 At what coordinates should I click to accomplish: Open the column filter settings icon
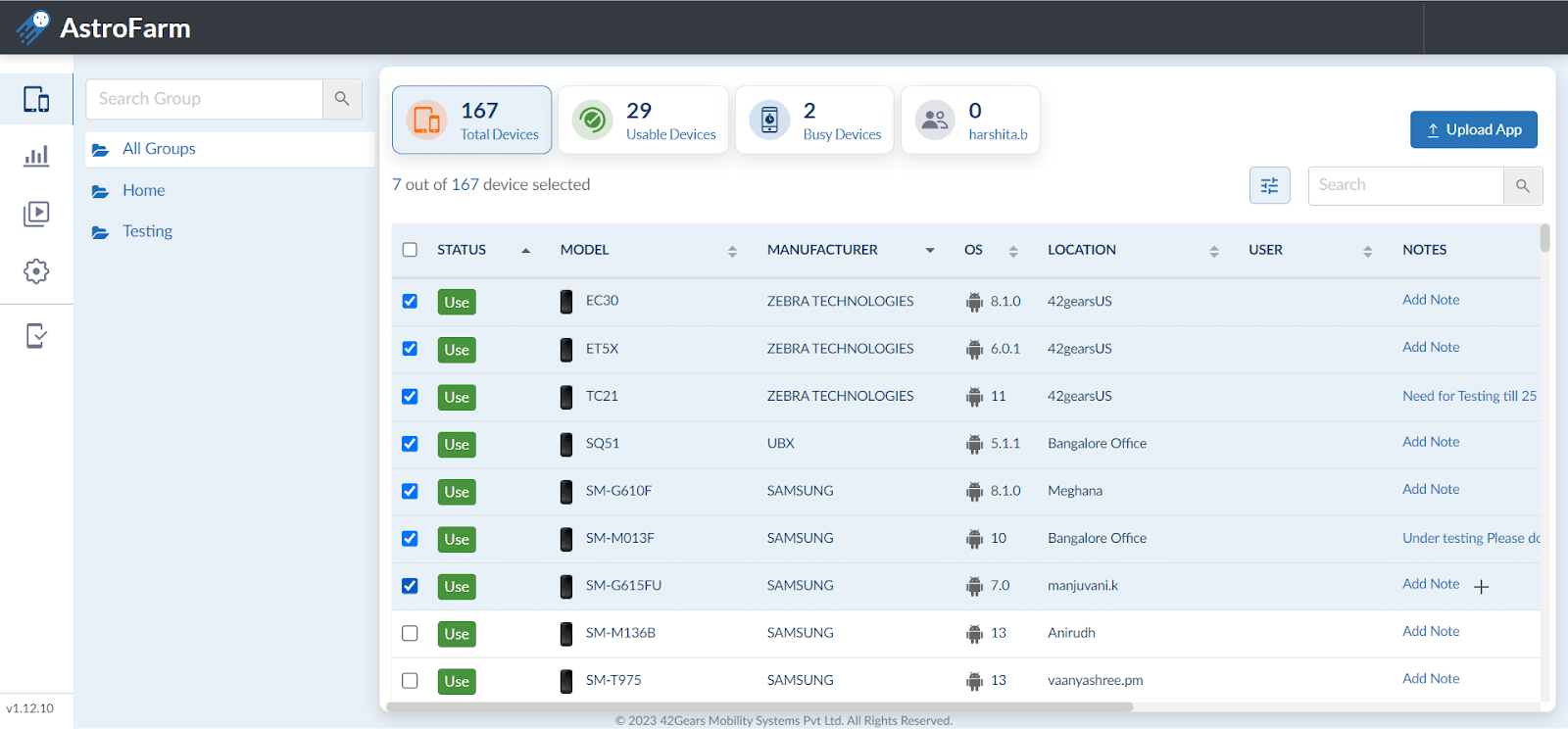(x=1269, y=185)
